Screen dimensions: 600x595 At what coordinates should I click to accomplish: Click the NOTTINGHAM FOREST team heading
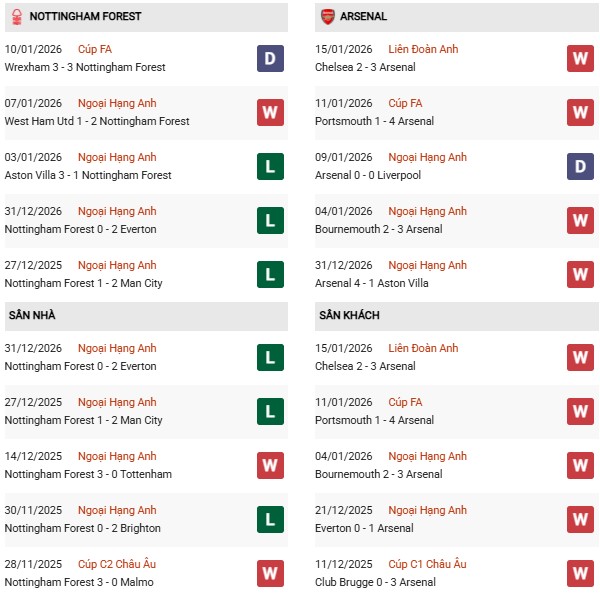[x=85, y=17]
